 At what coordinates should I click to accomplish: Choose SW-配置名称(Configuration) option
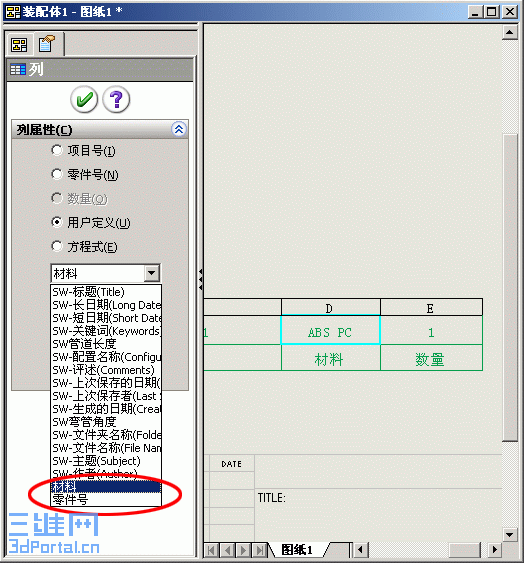[x=106, y=357]
